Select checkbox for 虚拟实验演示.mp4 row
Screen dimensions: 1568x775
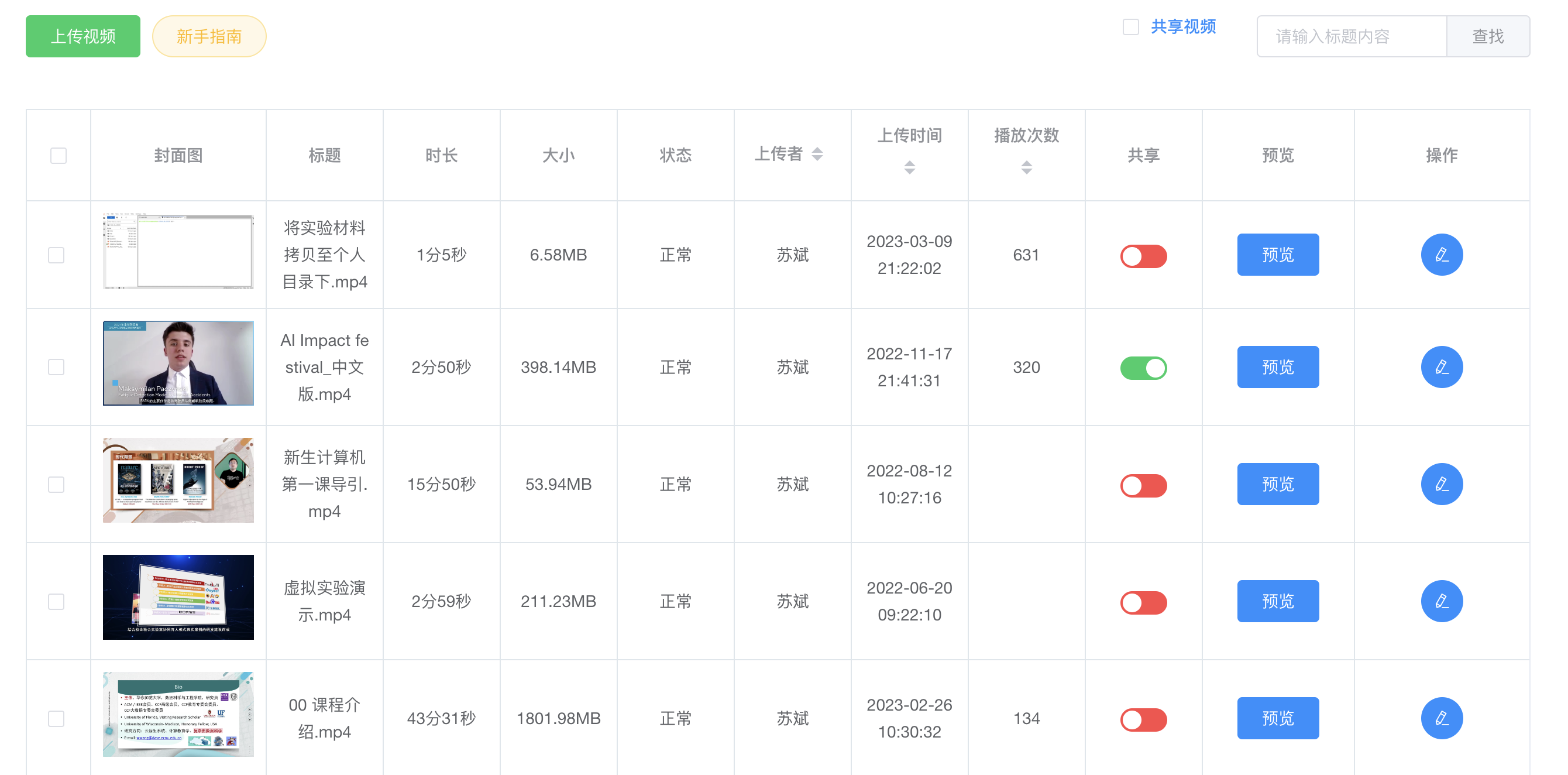(56, 601)
